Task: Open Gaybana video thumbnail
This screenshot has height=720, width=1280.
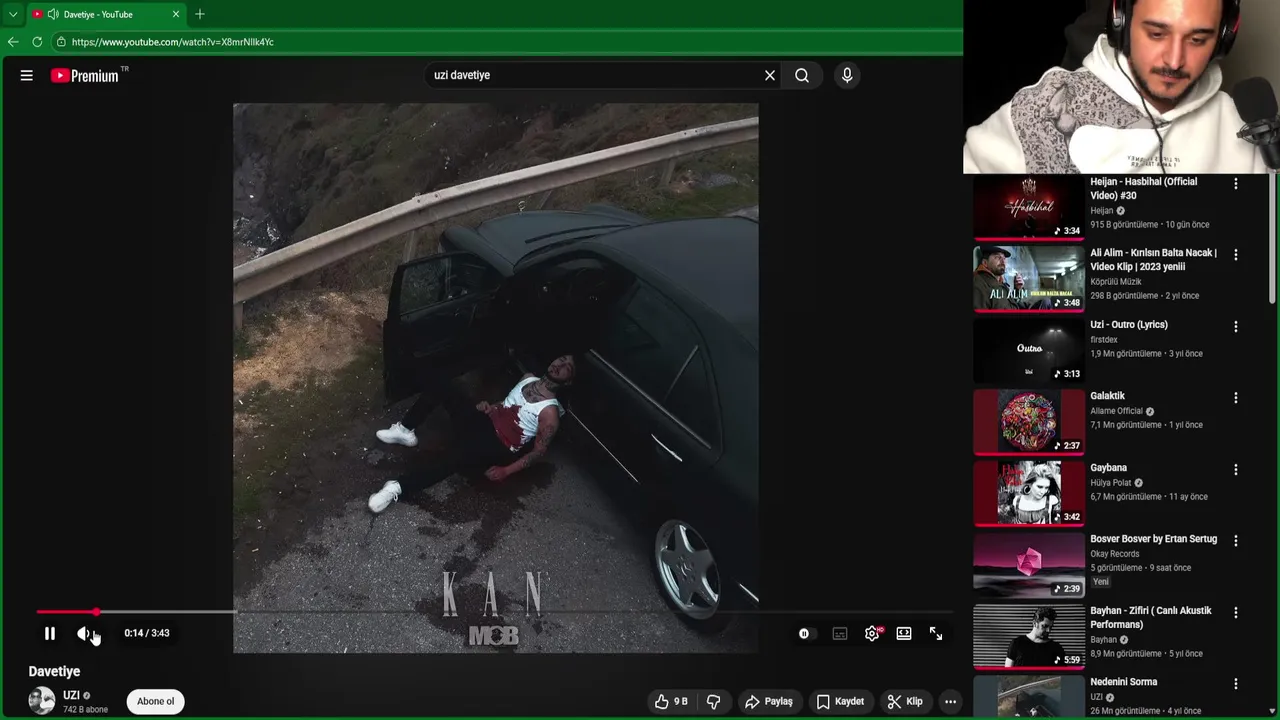Action: pos(1029,494)
